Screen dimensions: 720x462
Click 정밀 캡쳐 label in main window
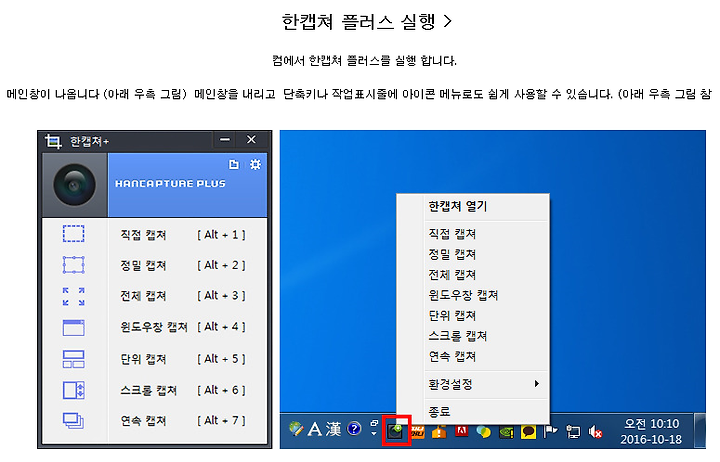coord(143,265)
